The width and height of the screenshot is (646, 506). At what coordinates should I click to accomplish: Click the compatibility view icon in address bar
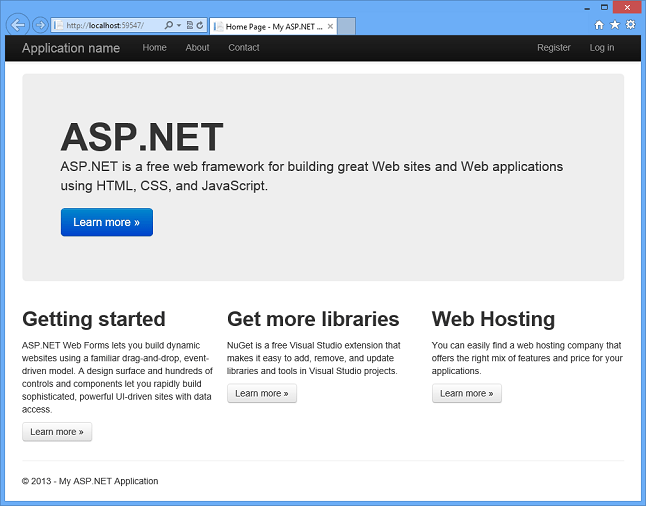click(x=190, y=24)
